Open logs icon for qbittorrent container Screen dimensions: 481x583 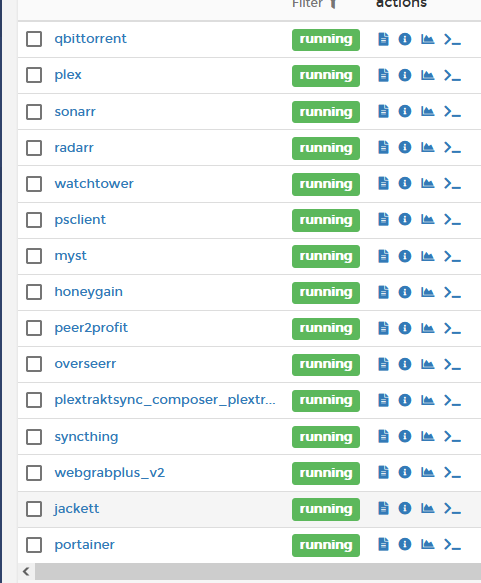tap(383, 39)
